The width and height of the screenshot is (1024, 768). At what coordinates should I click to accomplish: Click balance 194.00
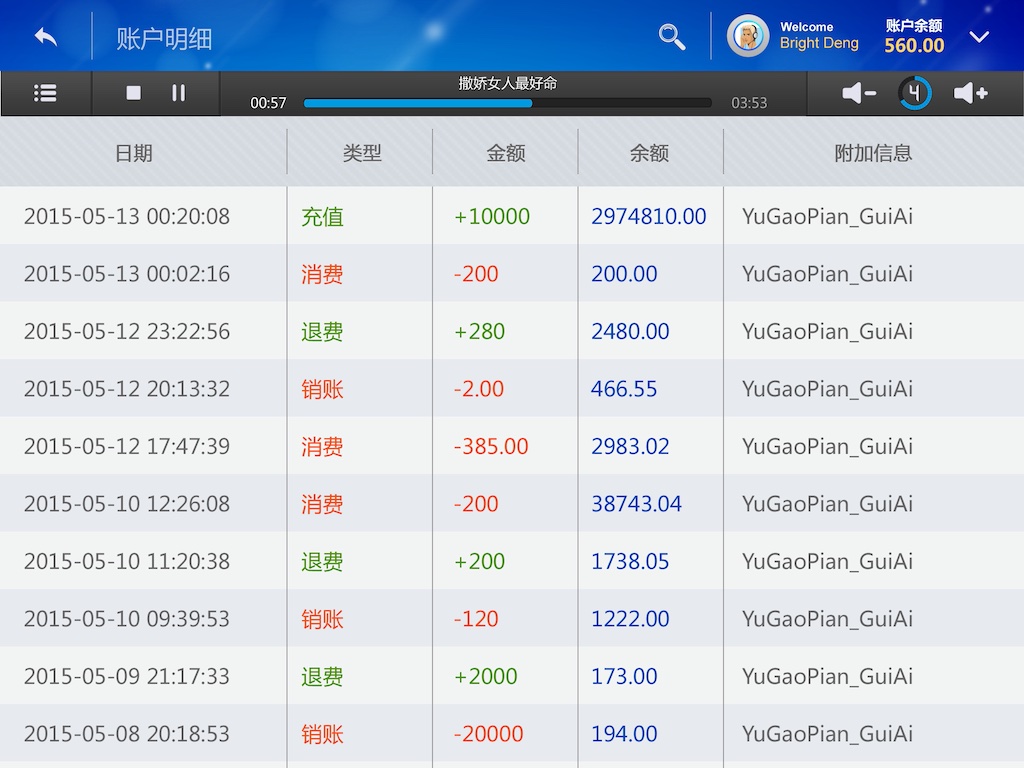pos(624,733)
